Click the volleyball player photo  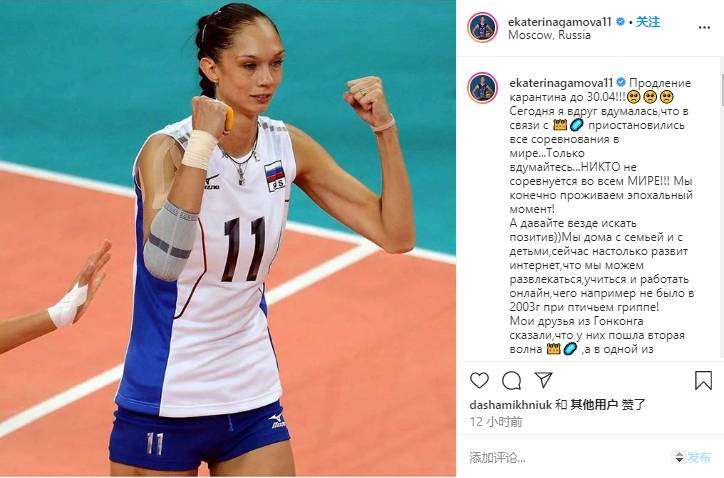(228, 238)
